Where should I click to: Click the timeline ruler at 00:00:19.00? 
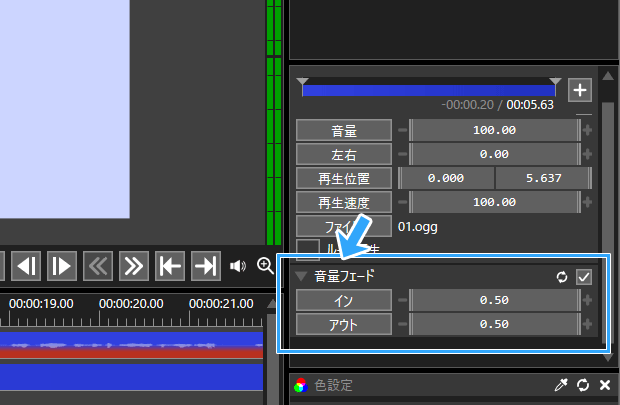point(41,304)
